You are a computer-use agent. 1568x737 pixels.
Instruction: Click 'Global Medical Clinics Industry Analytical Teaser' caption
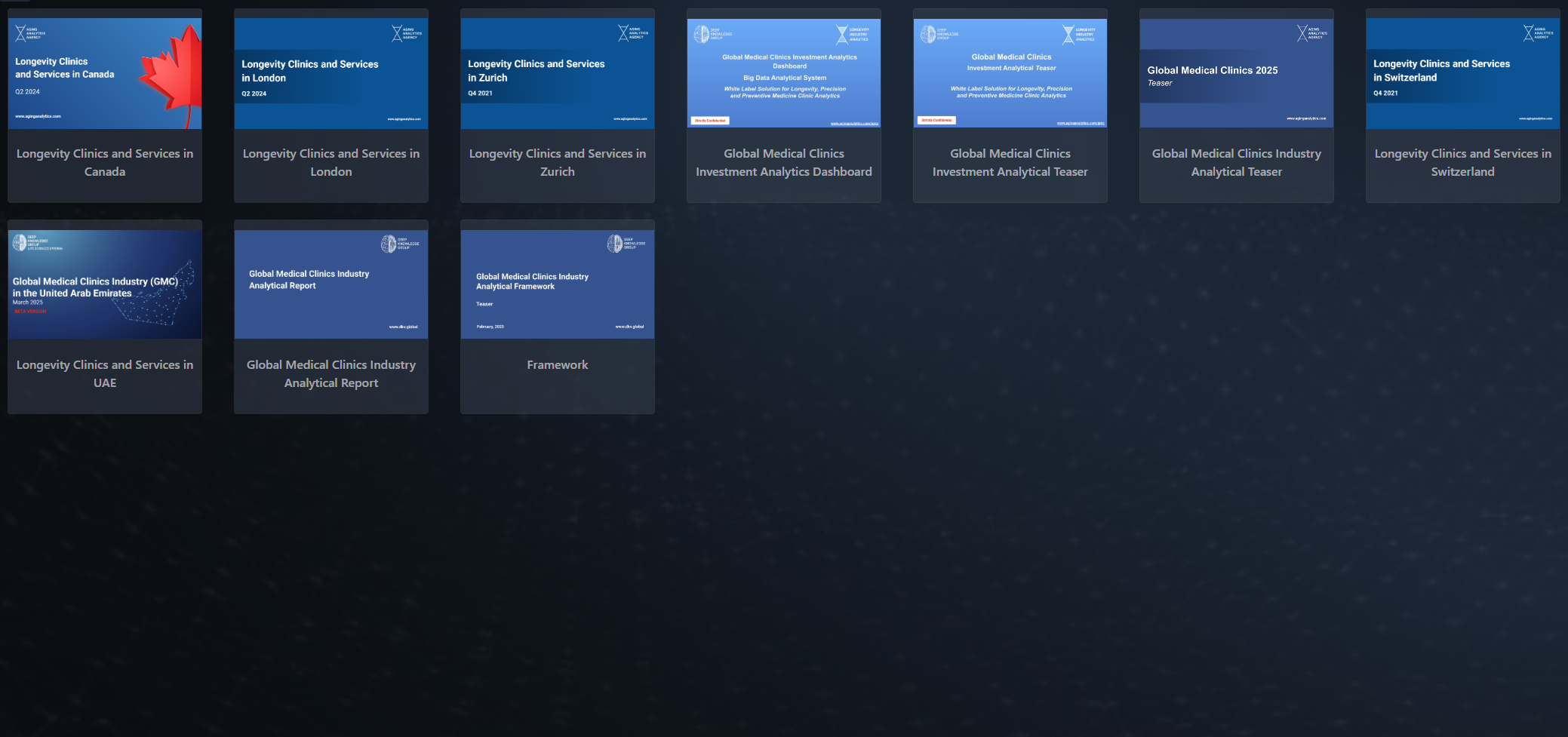pyautogui.click(x=1236, y=163)
